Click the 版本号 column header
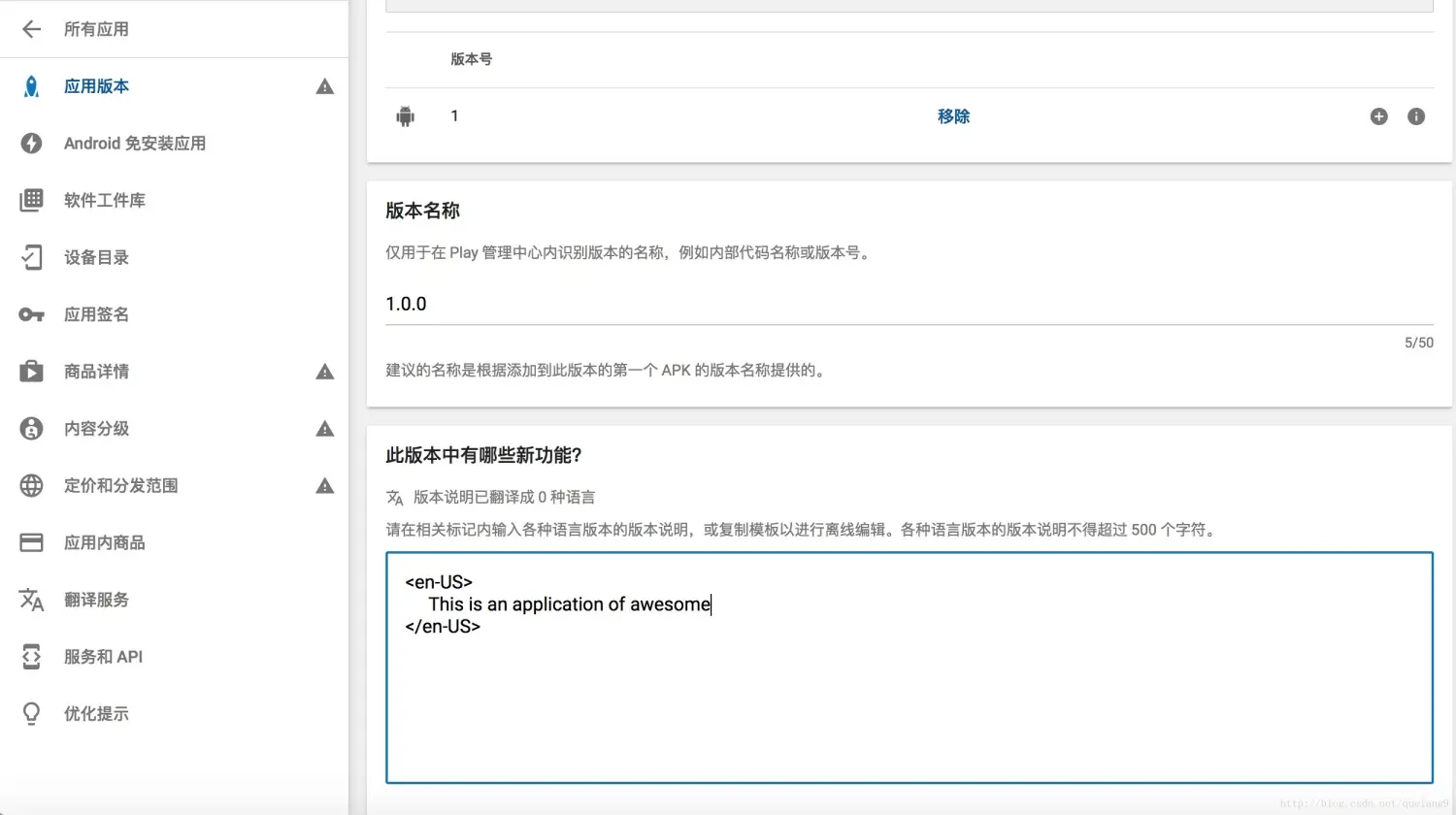Screen dimensions: 1456x815 tap(471, 59)
